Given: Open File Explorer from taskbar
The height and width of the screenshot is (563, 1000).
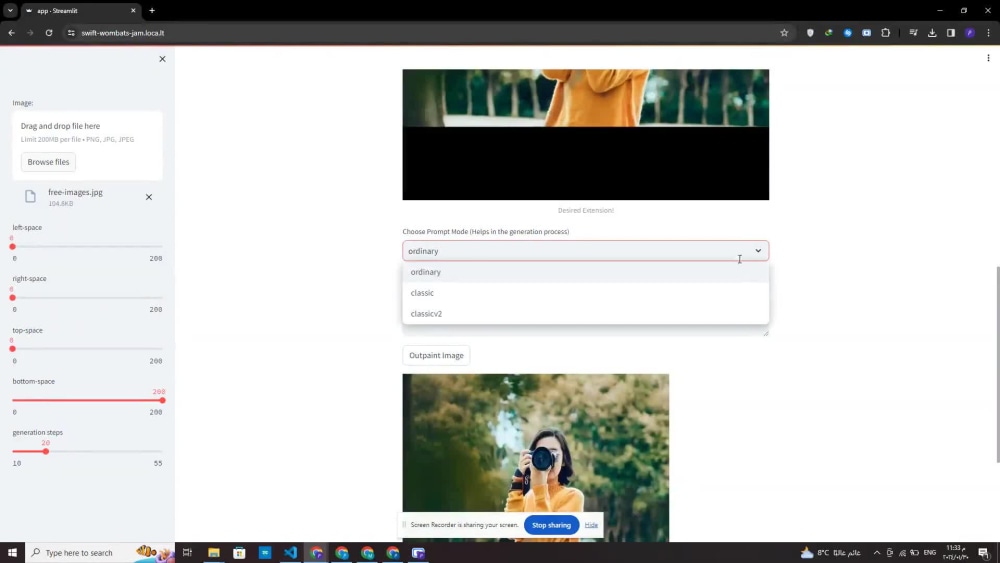Looking at the screenshot, I should (x=214, y=552).
